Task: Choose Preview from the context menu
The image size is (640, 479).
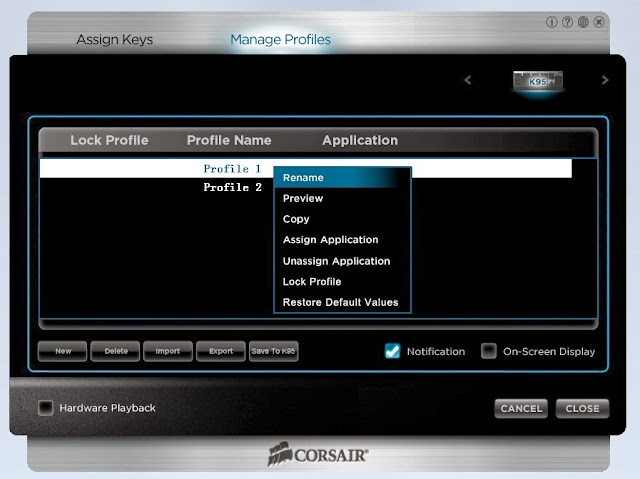Action: click(342, 198)
